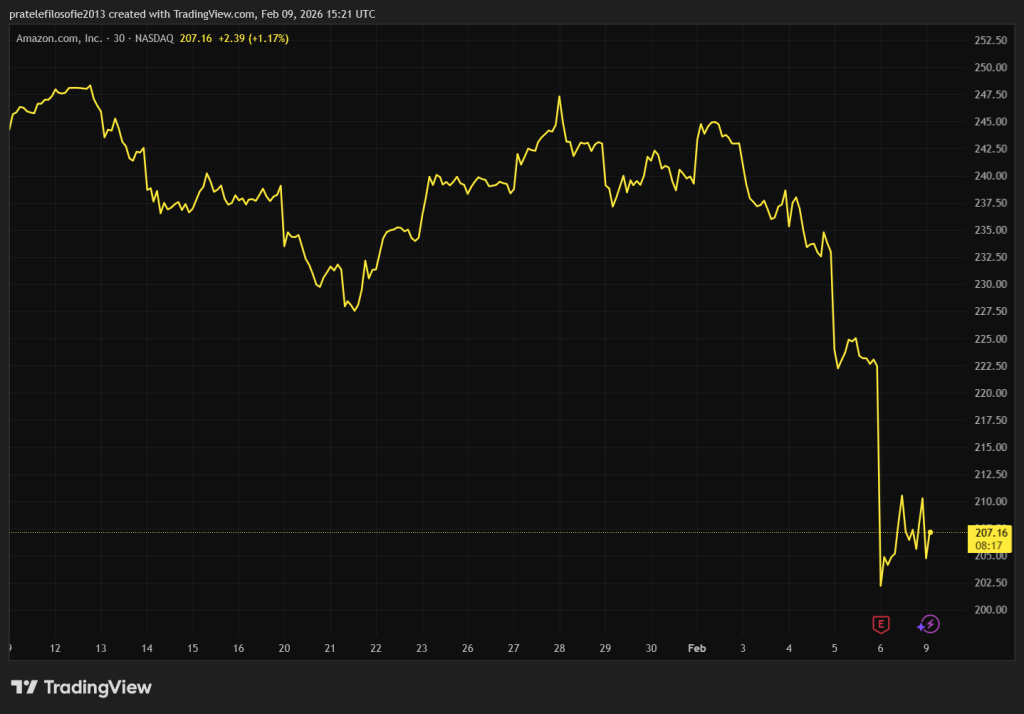Image resolution: width=1024 pixels, height=714 pixels.
Task: Click the purple lightning bolt news icon
Action: pos(930,625)
